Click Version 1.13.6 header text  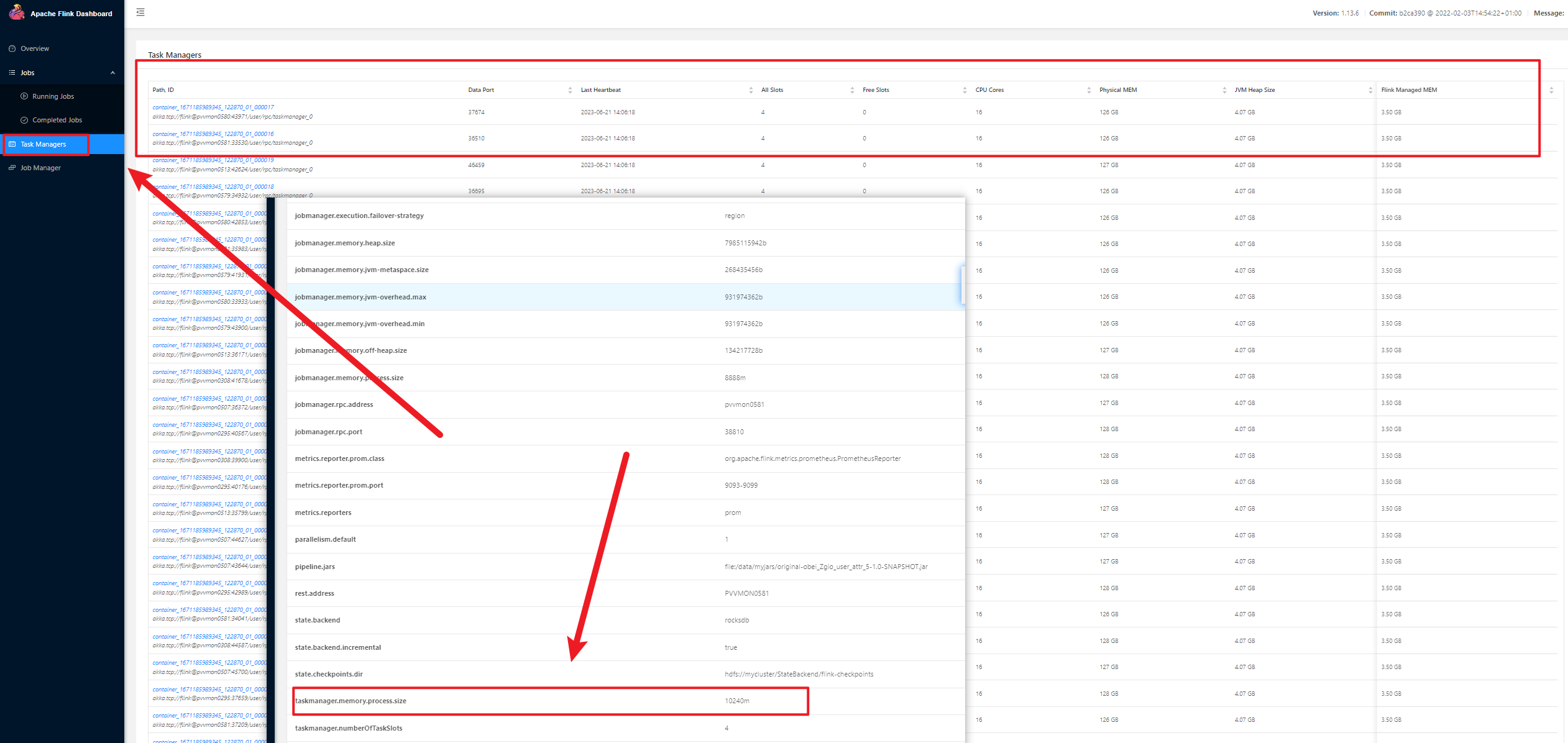pos(1336,13)
